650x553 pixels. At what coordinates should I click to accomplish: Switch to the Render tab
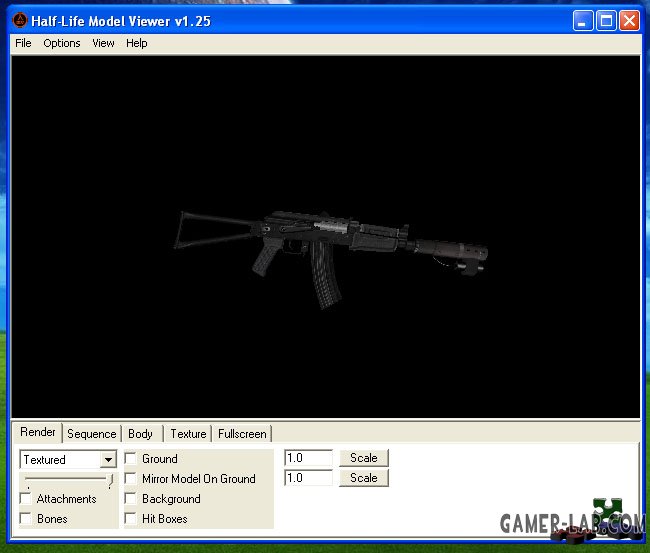coord(38,432)
